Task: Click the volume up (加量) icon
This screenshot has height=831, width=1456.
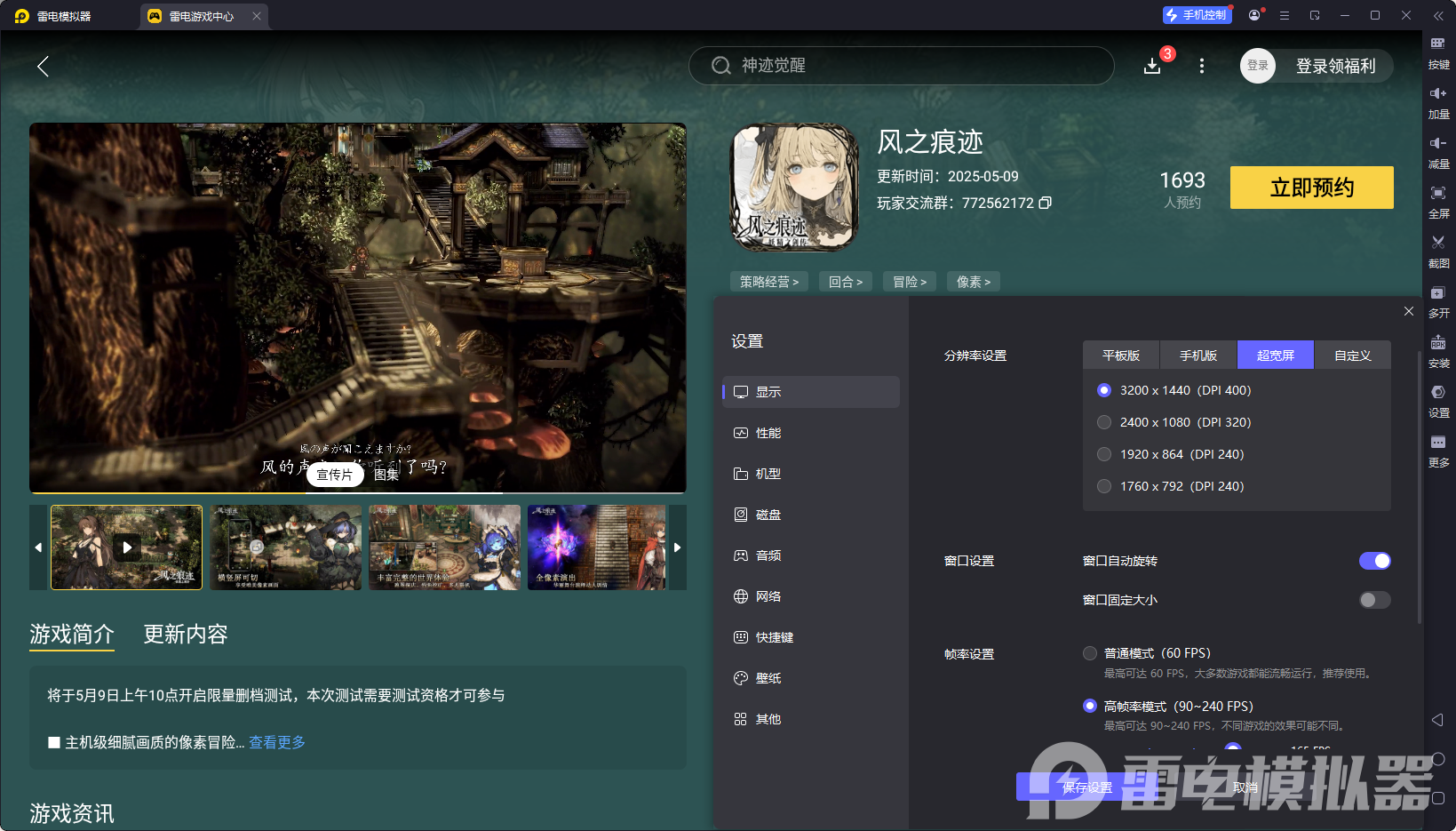Action: click(x=1438, y=94)
